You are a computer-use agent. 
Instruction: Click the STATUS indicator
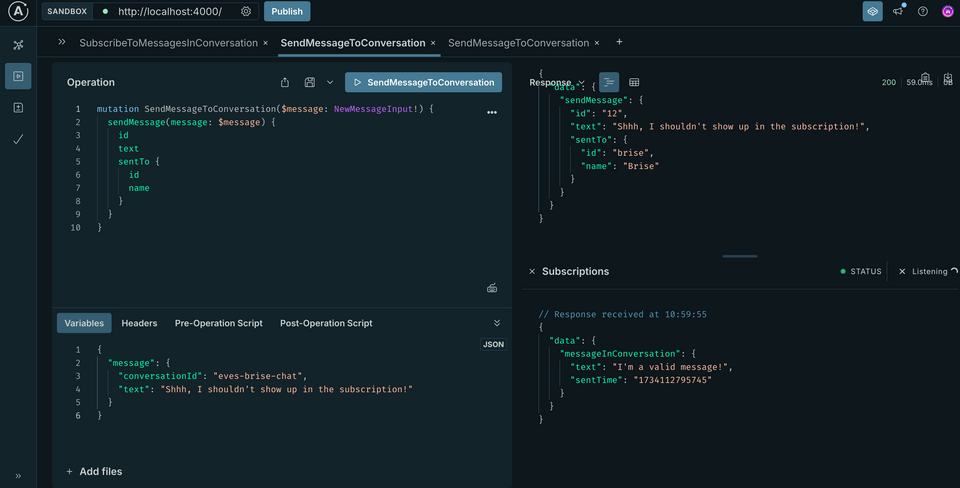tap(861, 271)
